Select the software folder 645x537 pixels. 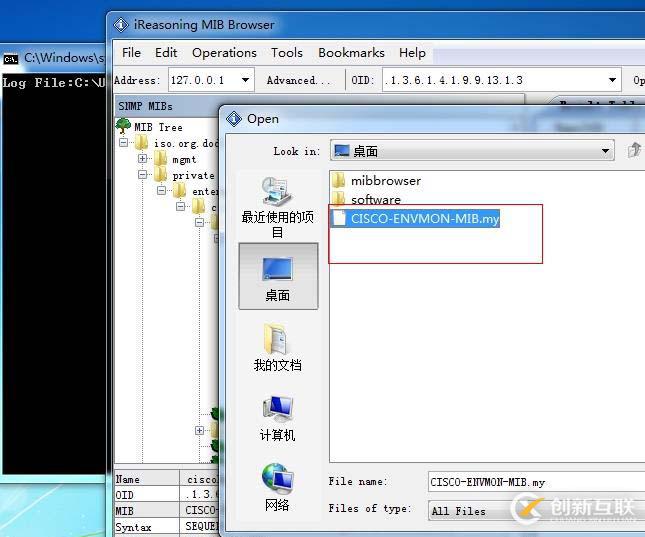(366, 199)
